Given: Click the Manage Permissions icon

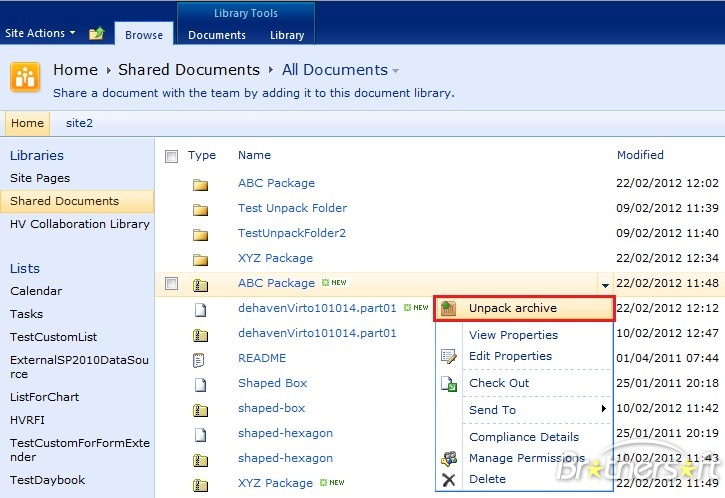Looking at the screenshot, I should pyautogui.click(x=449, y=458).
